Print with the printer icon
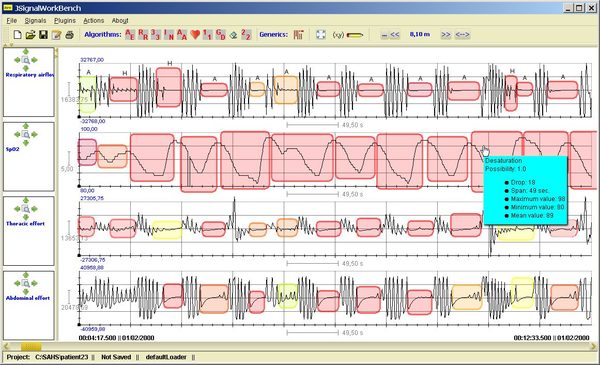Viewport: 600px width, 365px height. (x=69, y=35)
